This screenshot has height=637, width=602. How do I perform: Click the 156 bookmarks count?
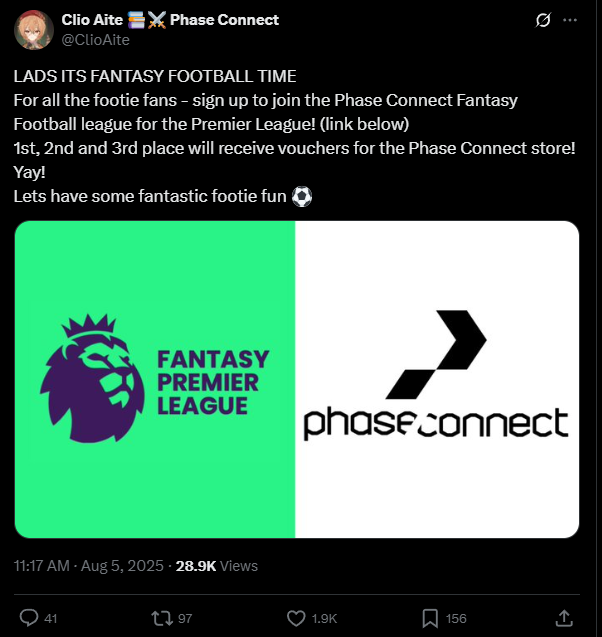point(456,619)
